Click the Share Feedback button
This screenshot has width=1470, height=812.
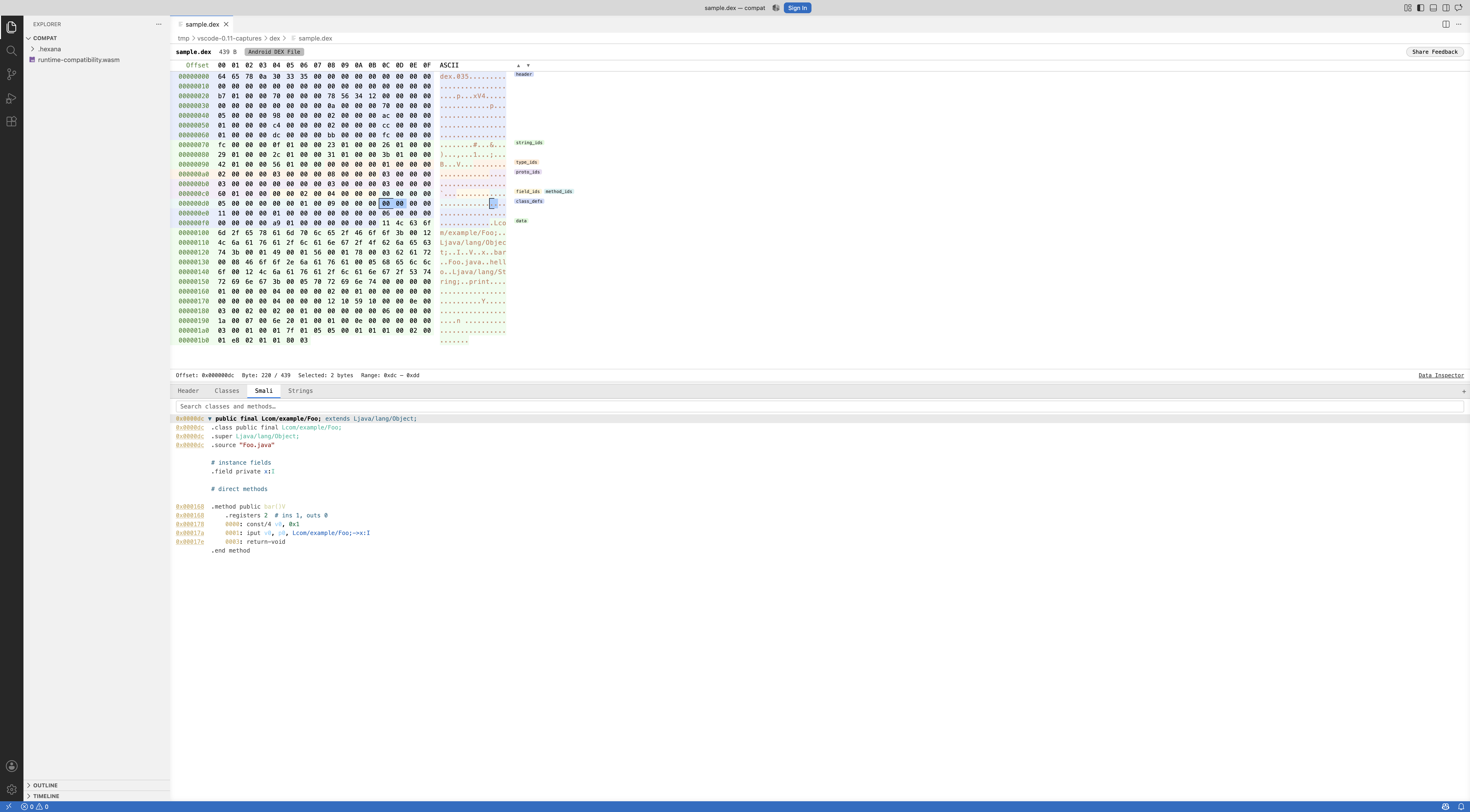click(x=1435, y=52)
